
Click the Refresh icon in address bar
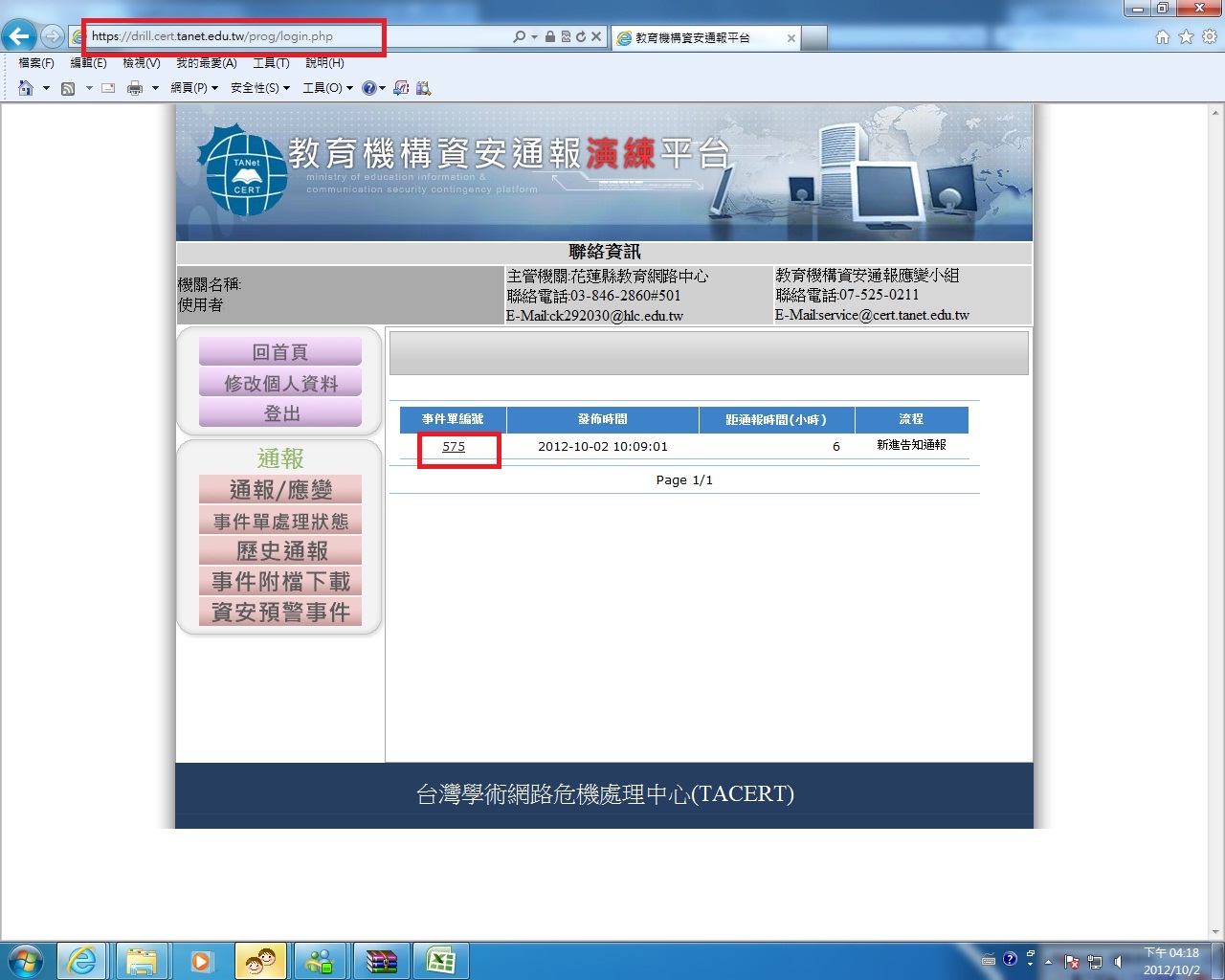pyautogui.click(x=581, y=36)
